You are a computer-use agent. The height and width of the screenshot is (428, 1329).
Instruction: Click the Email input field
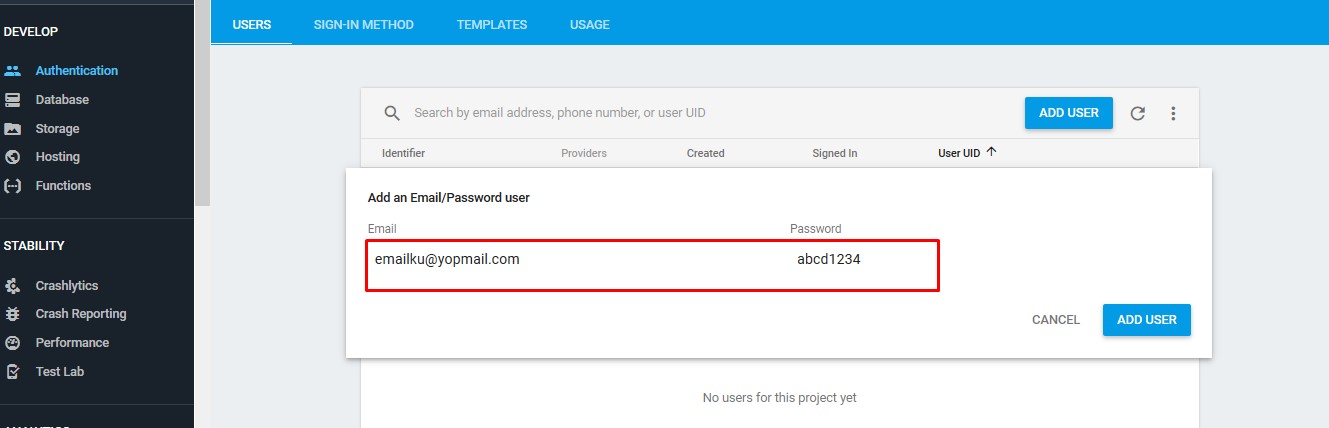coord(570,260)
